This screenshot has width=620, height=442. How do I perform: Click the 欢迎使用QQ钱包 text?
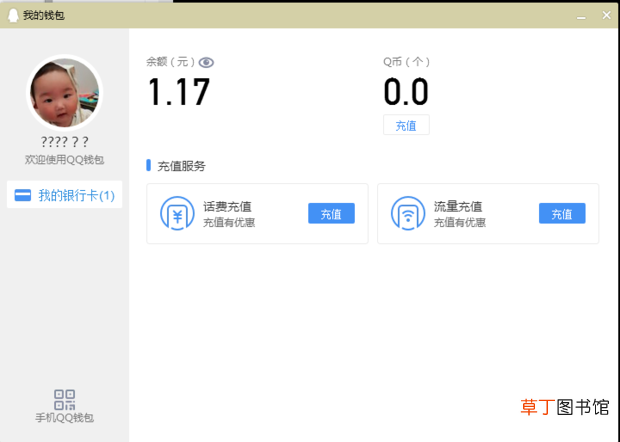(64, 160)
